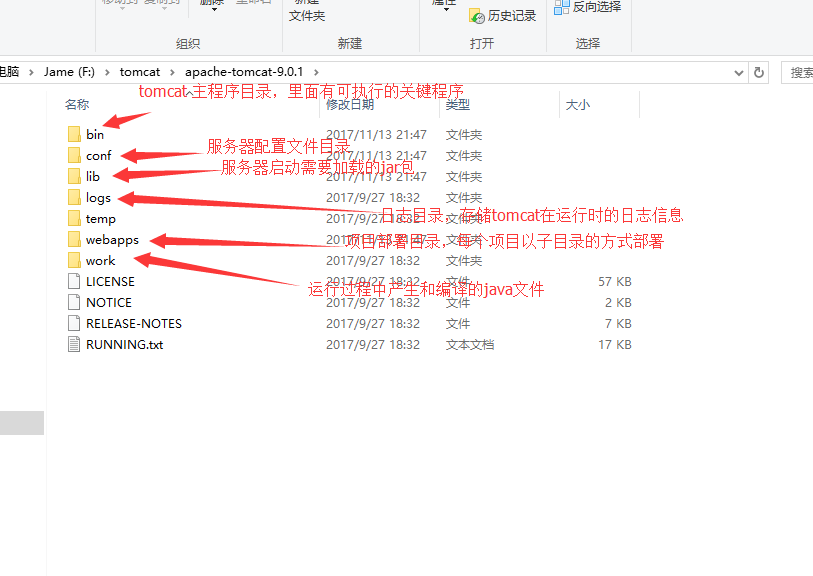Expand chevron before Jame (F:) breadcrumb
The width and height of the screenshot is (813, 576).
point(31,72)
